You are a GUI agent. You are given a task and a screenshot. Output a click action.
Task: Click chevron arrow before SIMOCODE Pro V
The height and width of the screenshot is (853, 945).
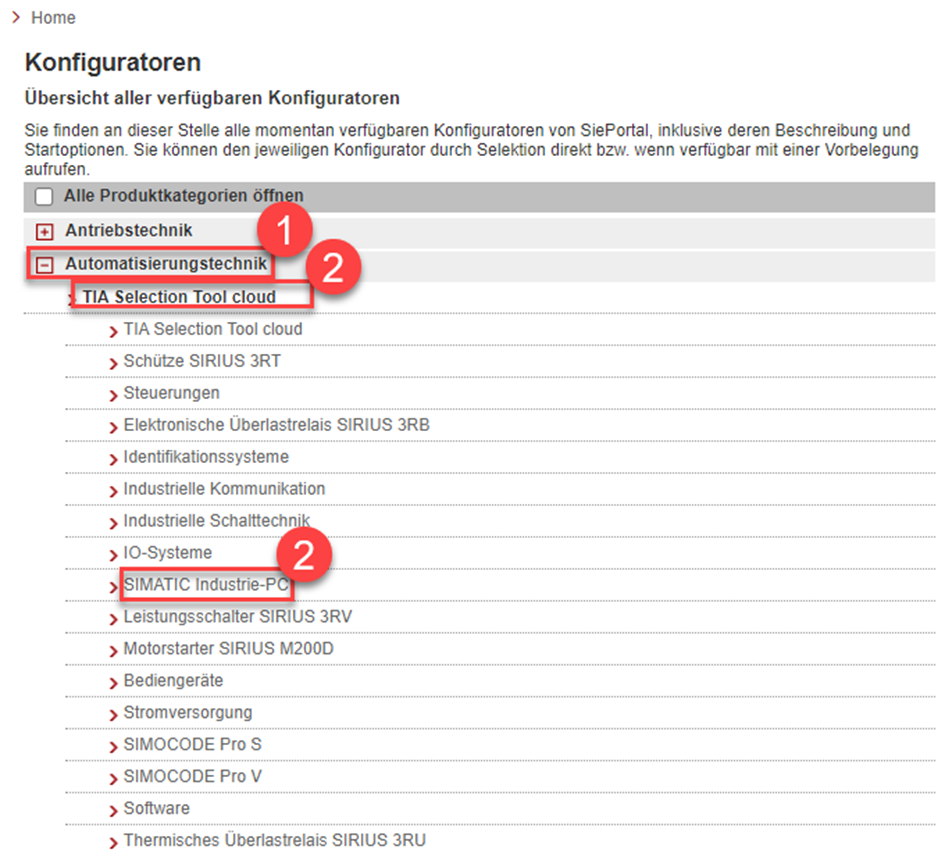point(113,778)
